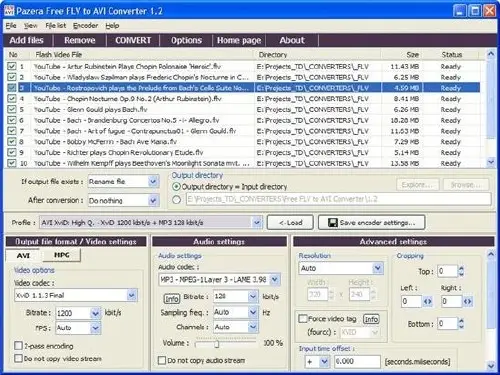Switch to the MPG format tab
This screenshot has width=500, height=375.
pos(62,255)
